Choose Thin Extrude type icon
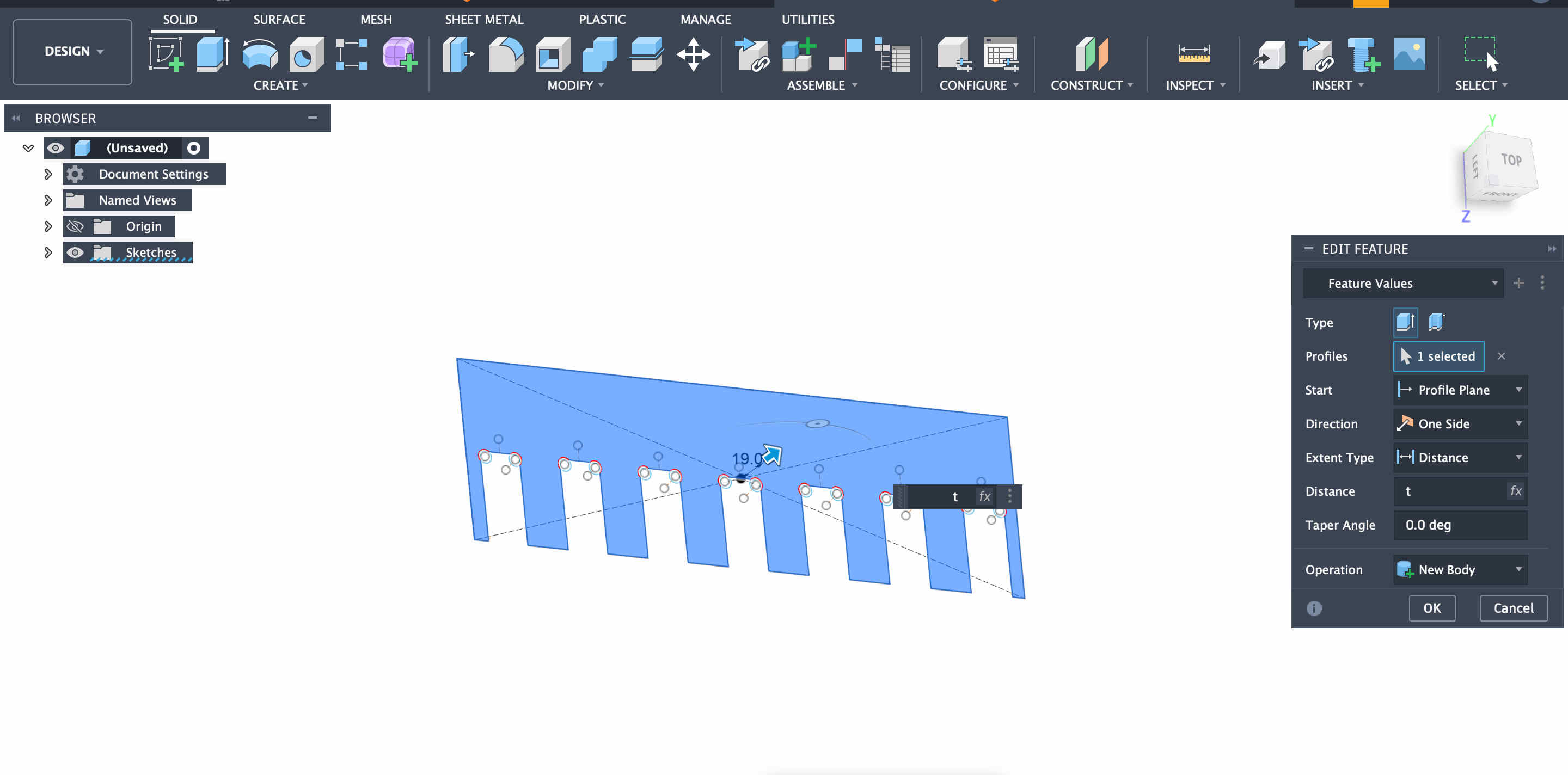 (x=1437, y=322)
